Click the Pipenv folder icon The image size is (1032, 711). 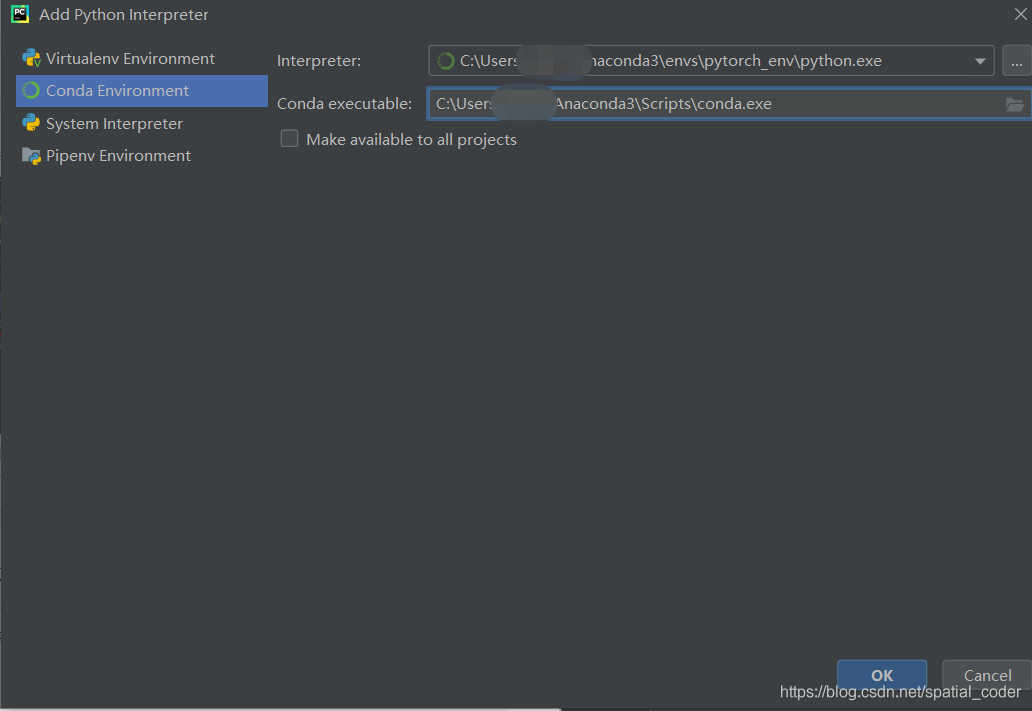click(x=31, y=155)
